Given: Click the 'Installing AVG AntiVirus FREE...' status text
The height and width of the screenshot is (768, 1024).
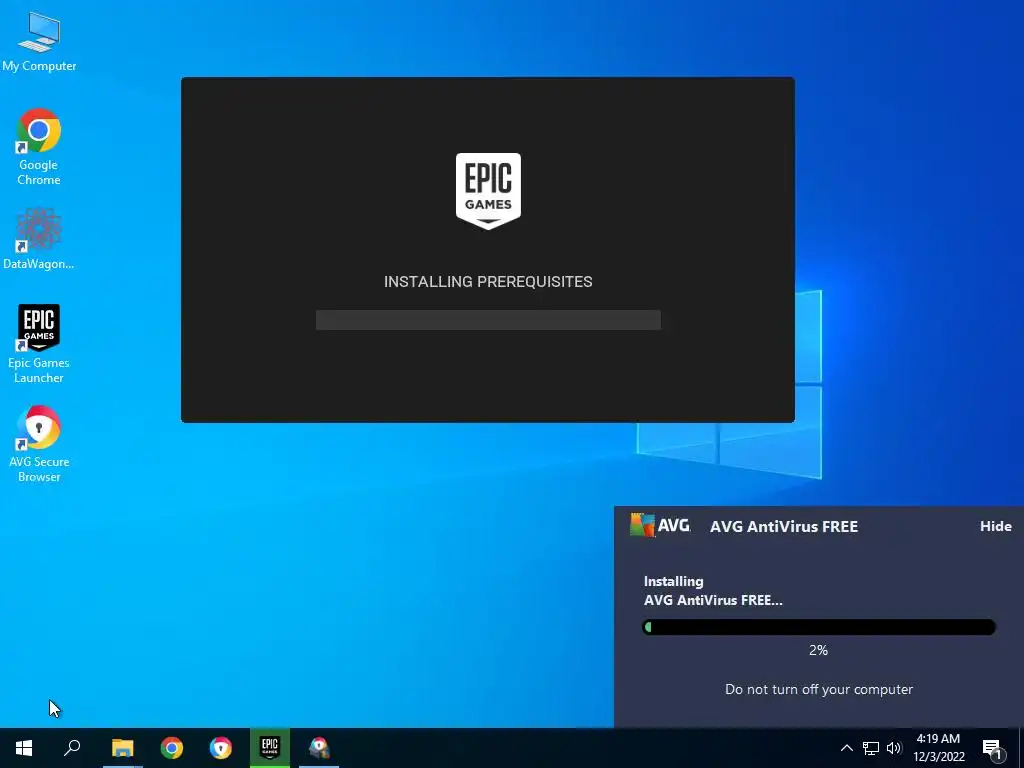Looking at the screenshot, I should [x=713, y=590].
